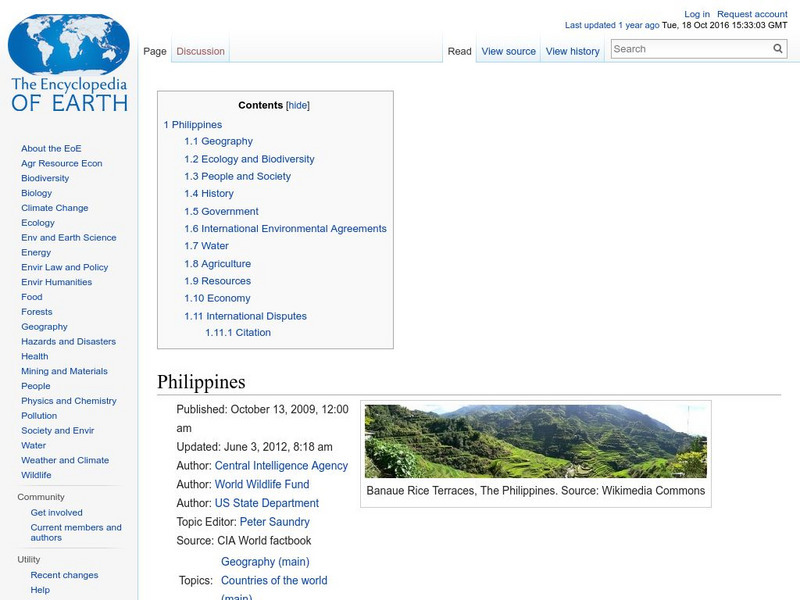Open View source
The height and width of the screenshot is (600, 800).
click(x=508, y=51)
